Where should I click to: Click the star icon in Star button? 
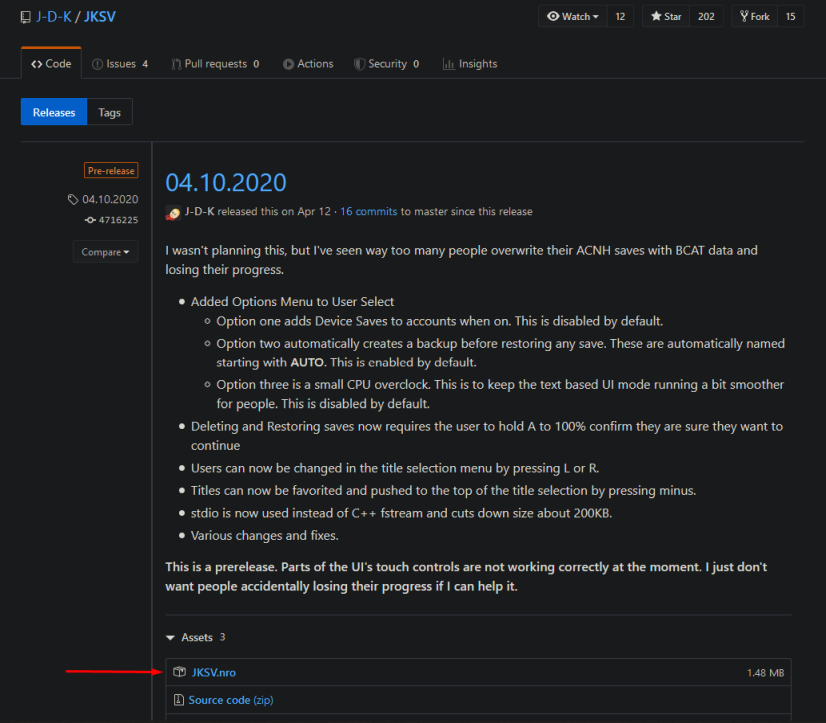(x=656, y=16)
